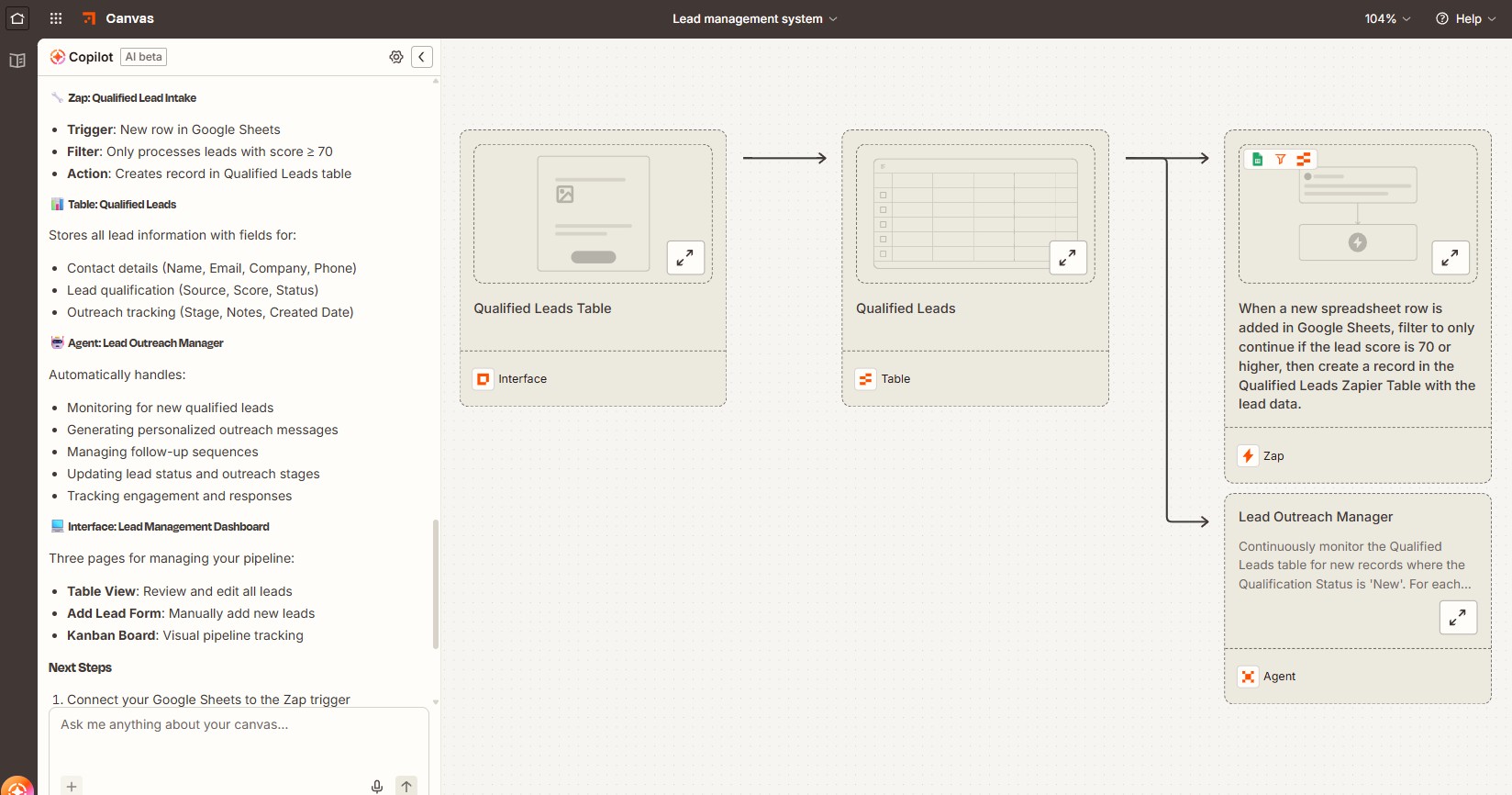Screen dimensions: 1512x795
Task: Click the Canvas app name label
Action: pos(130,18)
